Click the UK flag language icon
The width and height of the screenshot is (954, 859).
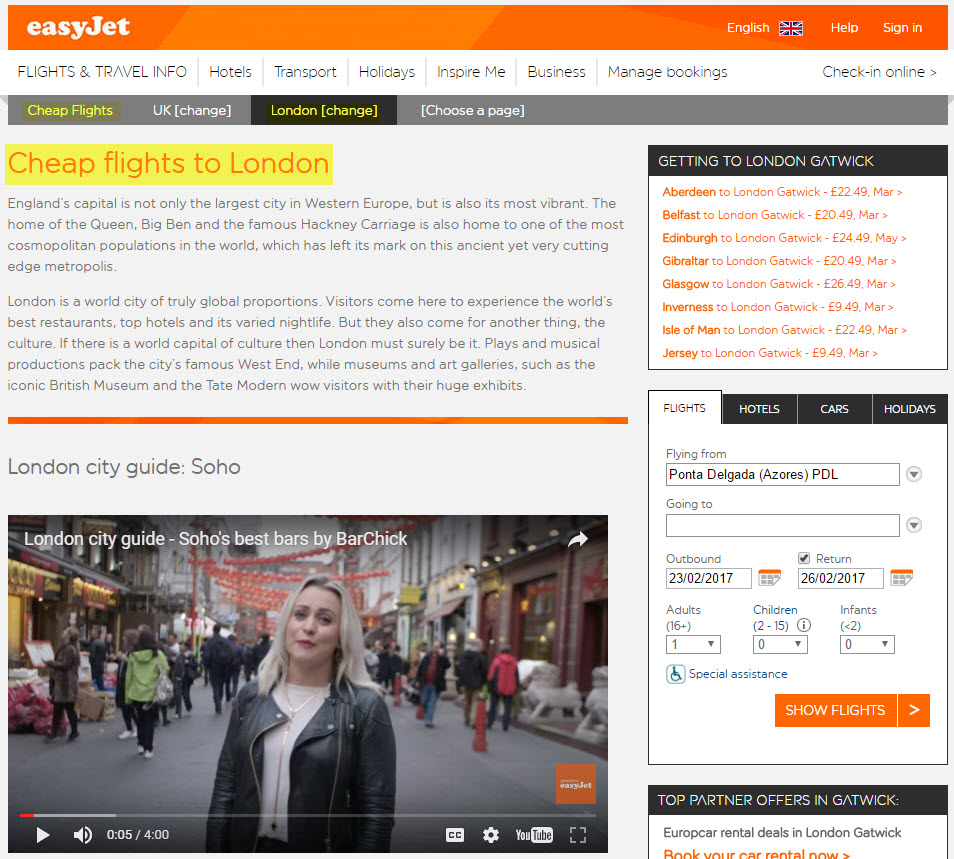[790, 28]
